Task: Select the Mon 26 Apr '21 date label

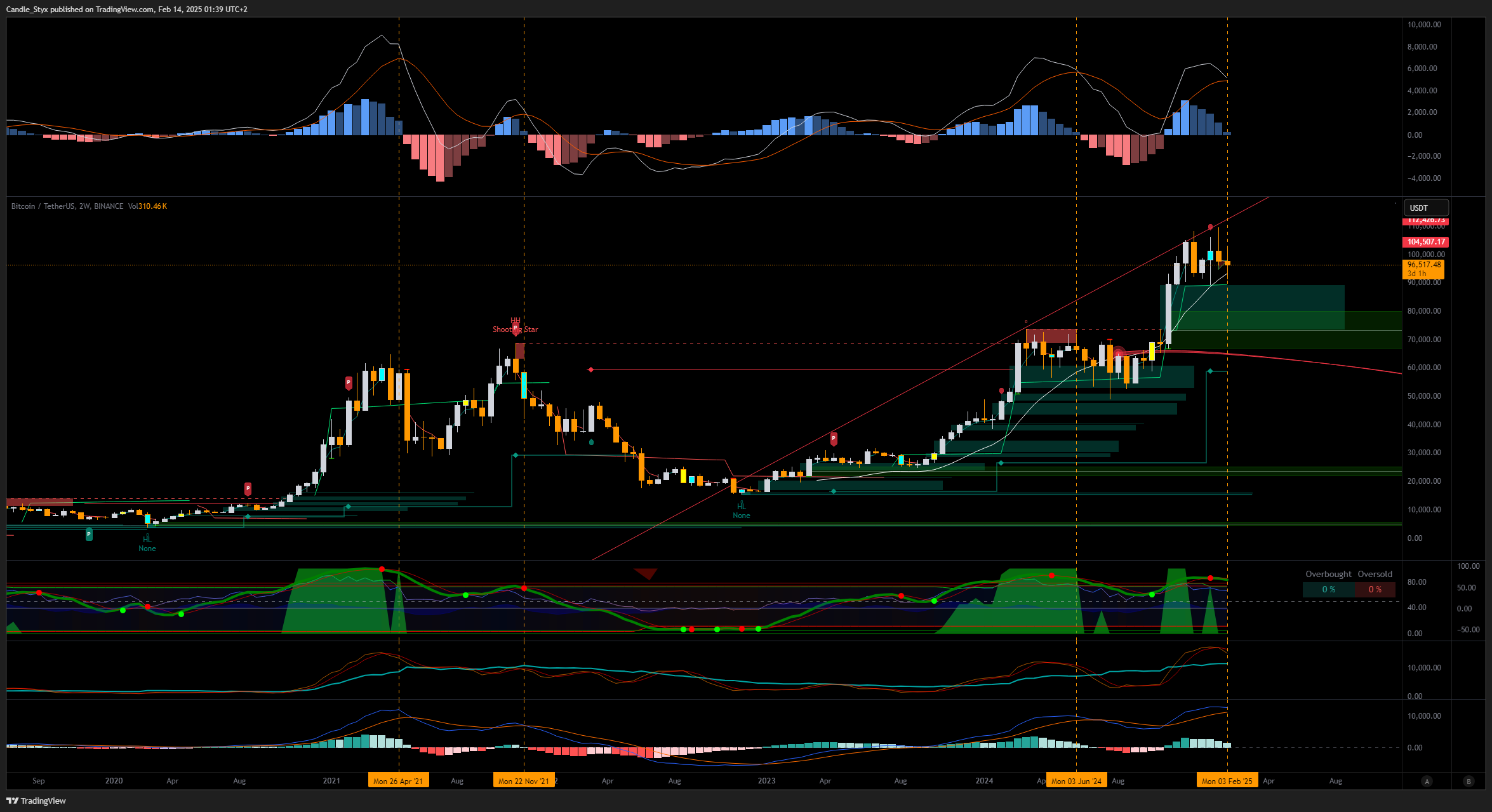Action: (x=398, y=781)
